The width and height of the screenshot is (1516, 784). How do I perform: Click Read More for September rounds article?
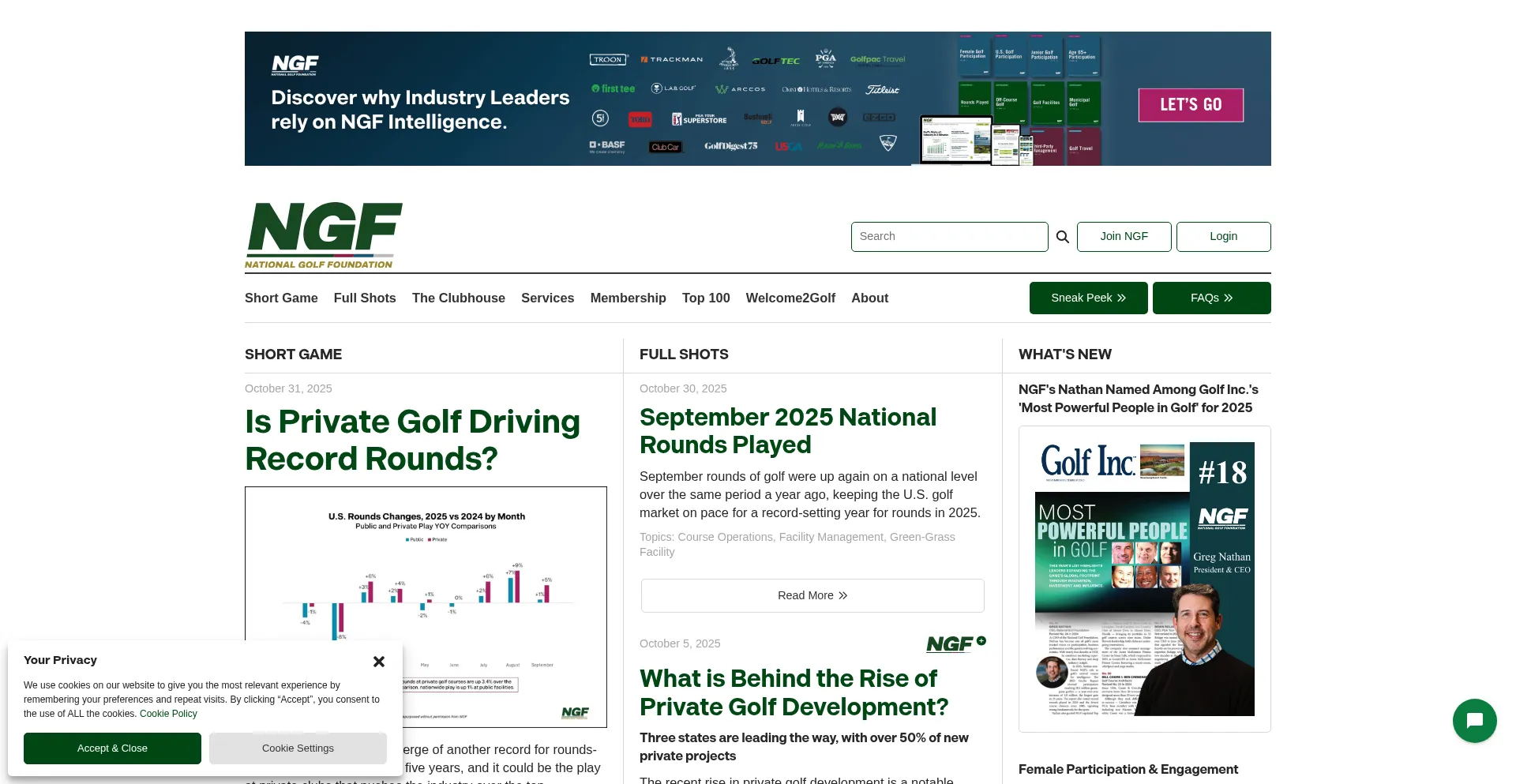point(812,596)
